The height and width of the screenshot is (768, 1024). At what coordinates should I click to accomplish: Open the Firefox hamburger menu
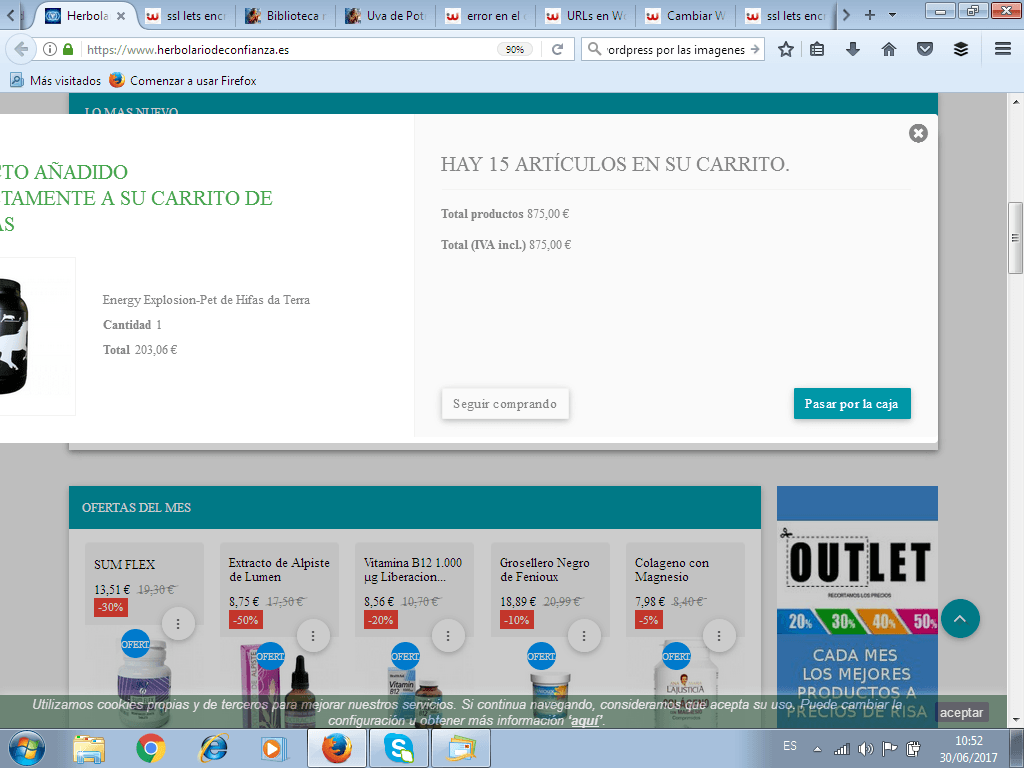[1003, 49]
